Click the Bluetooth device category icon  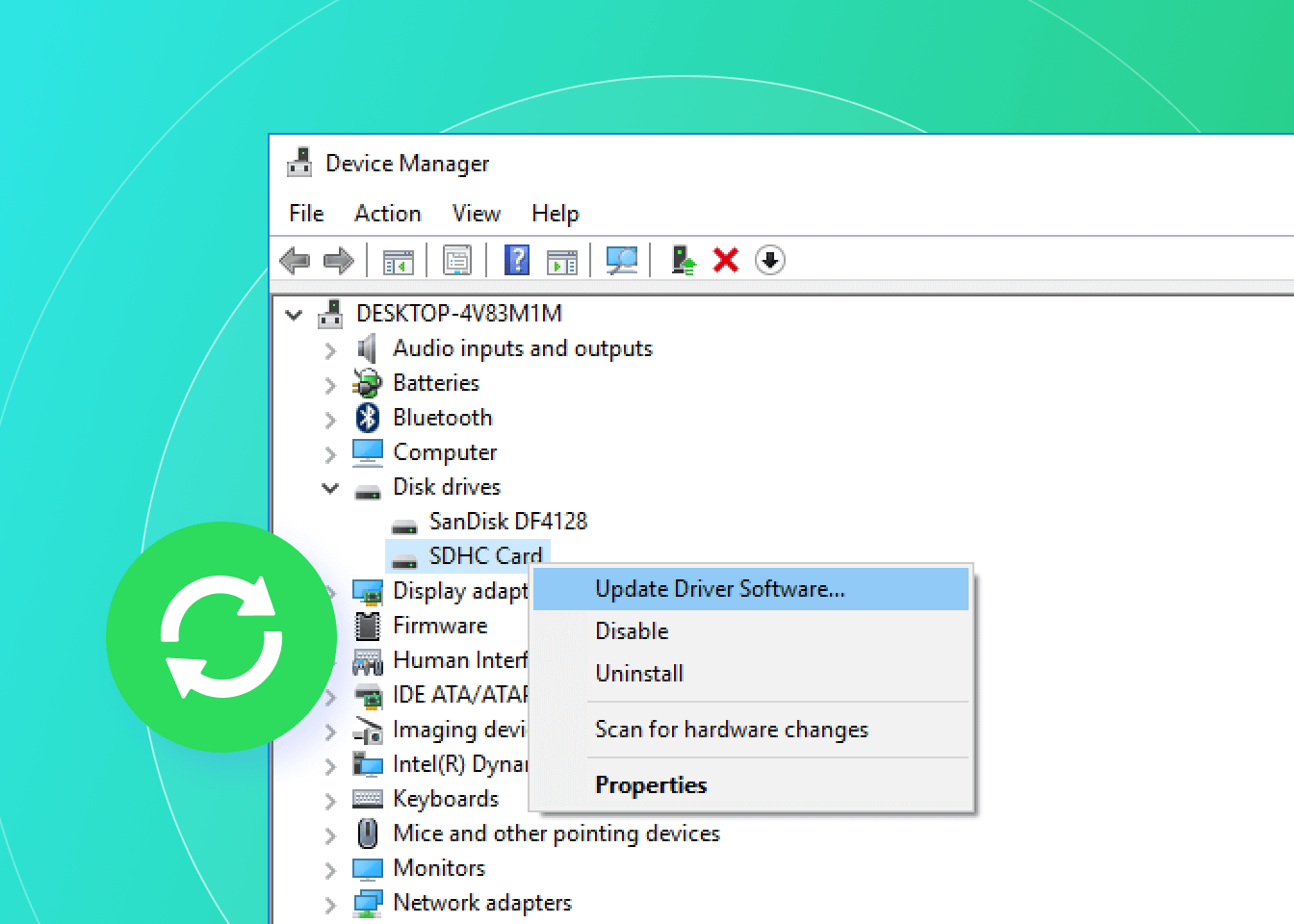click(x=367, y=417)
